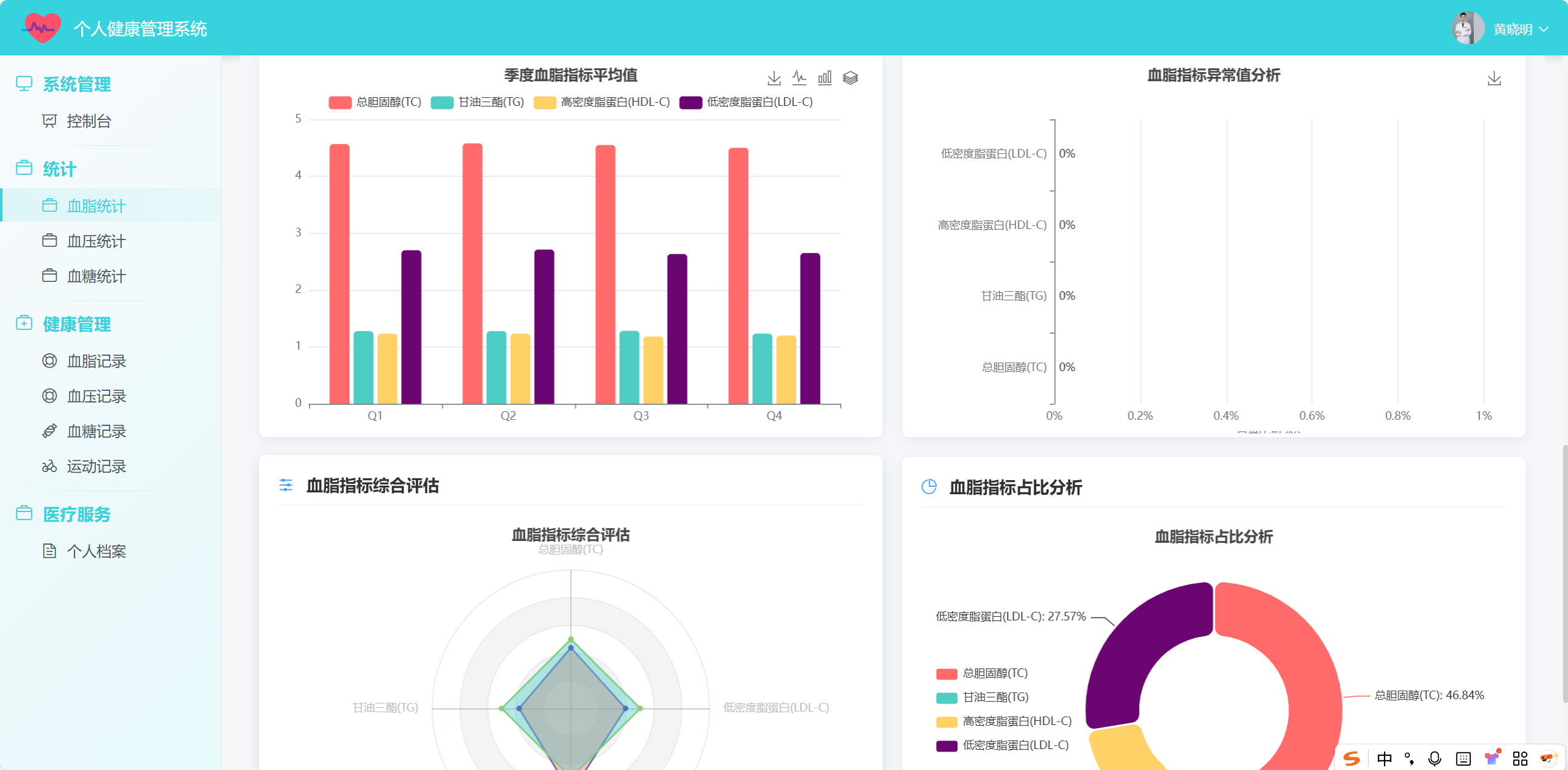Open the 血脂记录 page

[111, 361]
